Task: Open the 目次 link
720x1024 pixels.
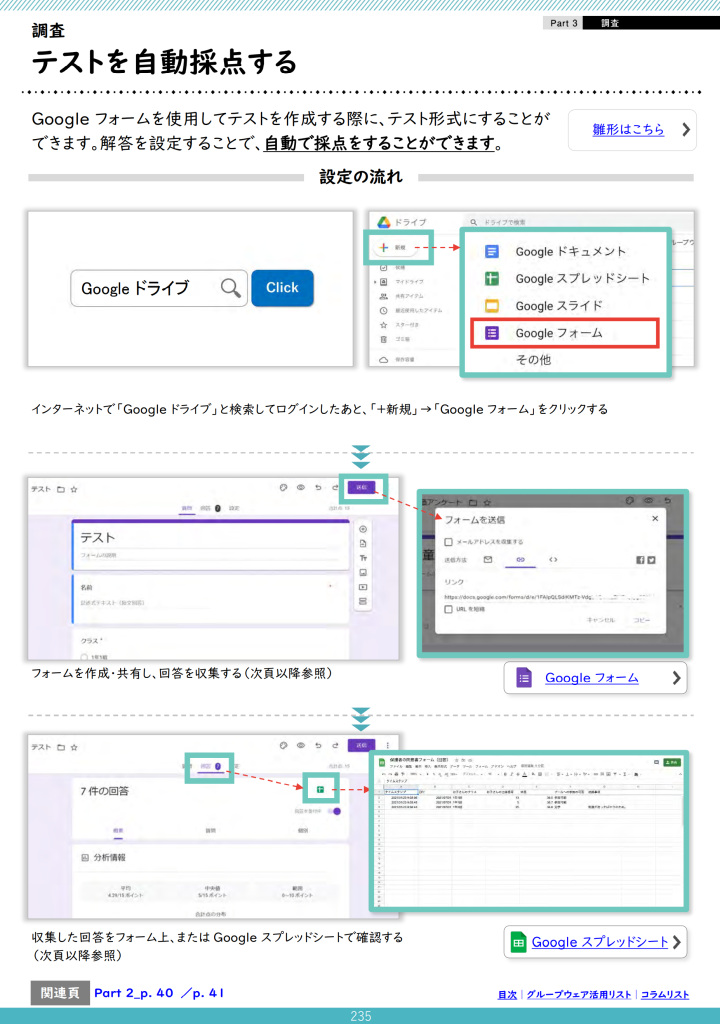Action: (x=507, y=995)
